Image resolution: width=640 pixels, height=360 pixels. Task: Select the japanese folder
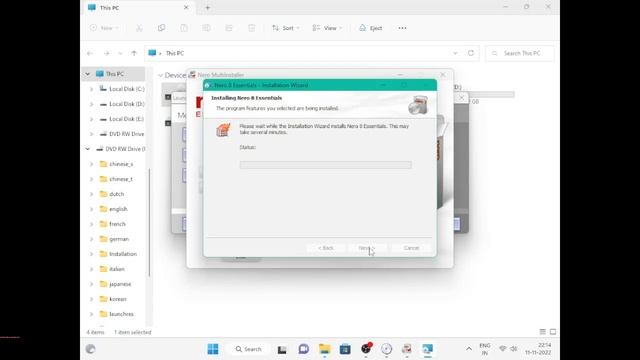(116, 284)
